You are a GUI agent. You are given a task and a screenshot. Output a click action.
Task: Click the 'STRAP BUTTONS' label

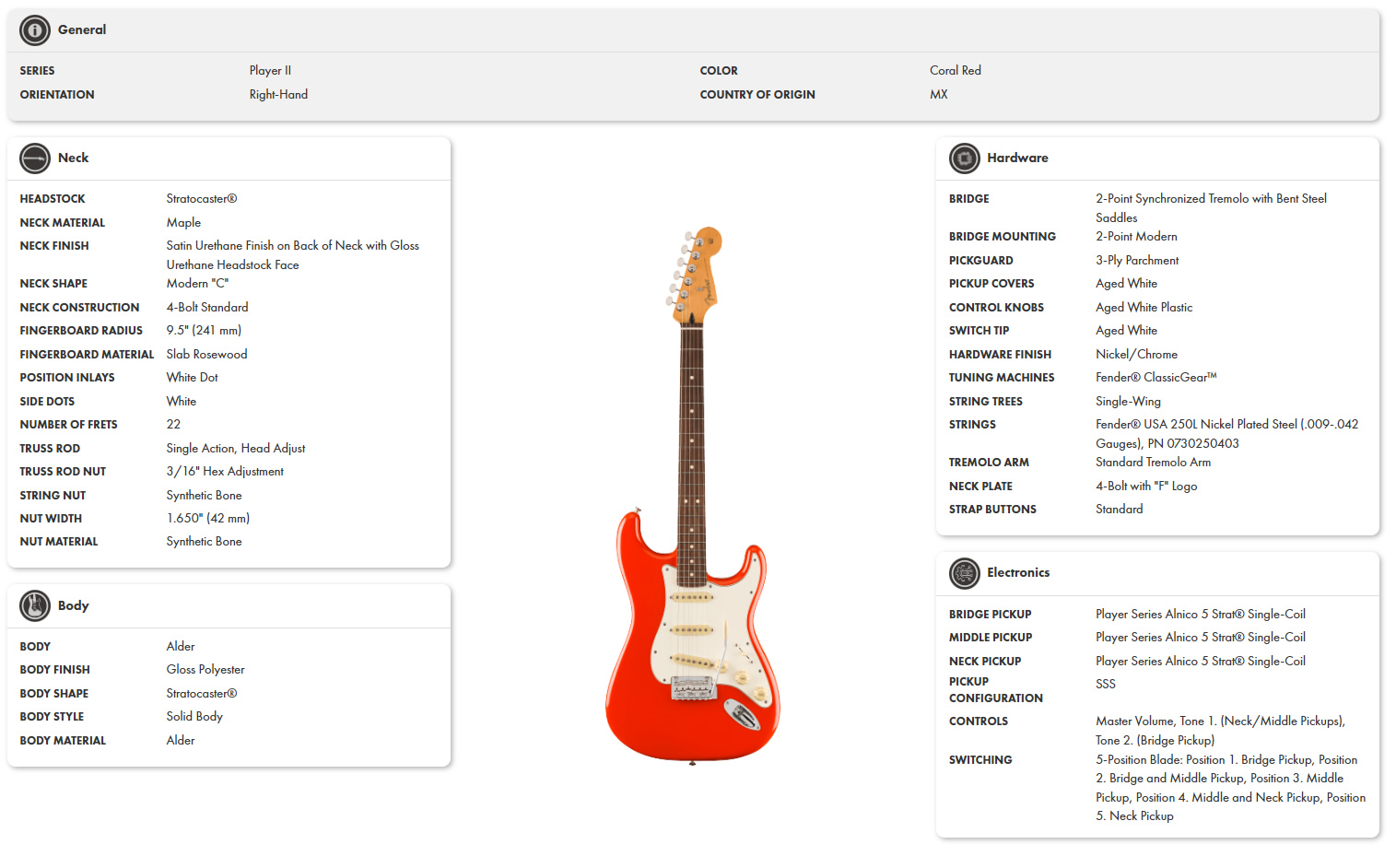click(x=992, y=509)
